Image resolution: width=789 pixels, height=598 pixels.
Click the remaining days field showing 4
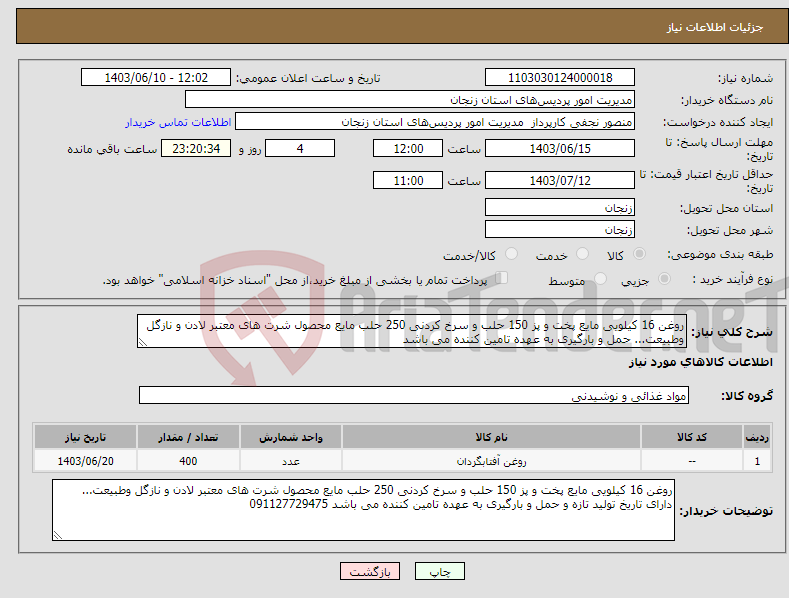click(300, 148)
